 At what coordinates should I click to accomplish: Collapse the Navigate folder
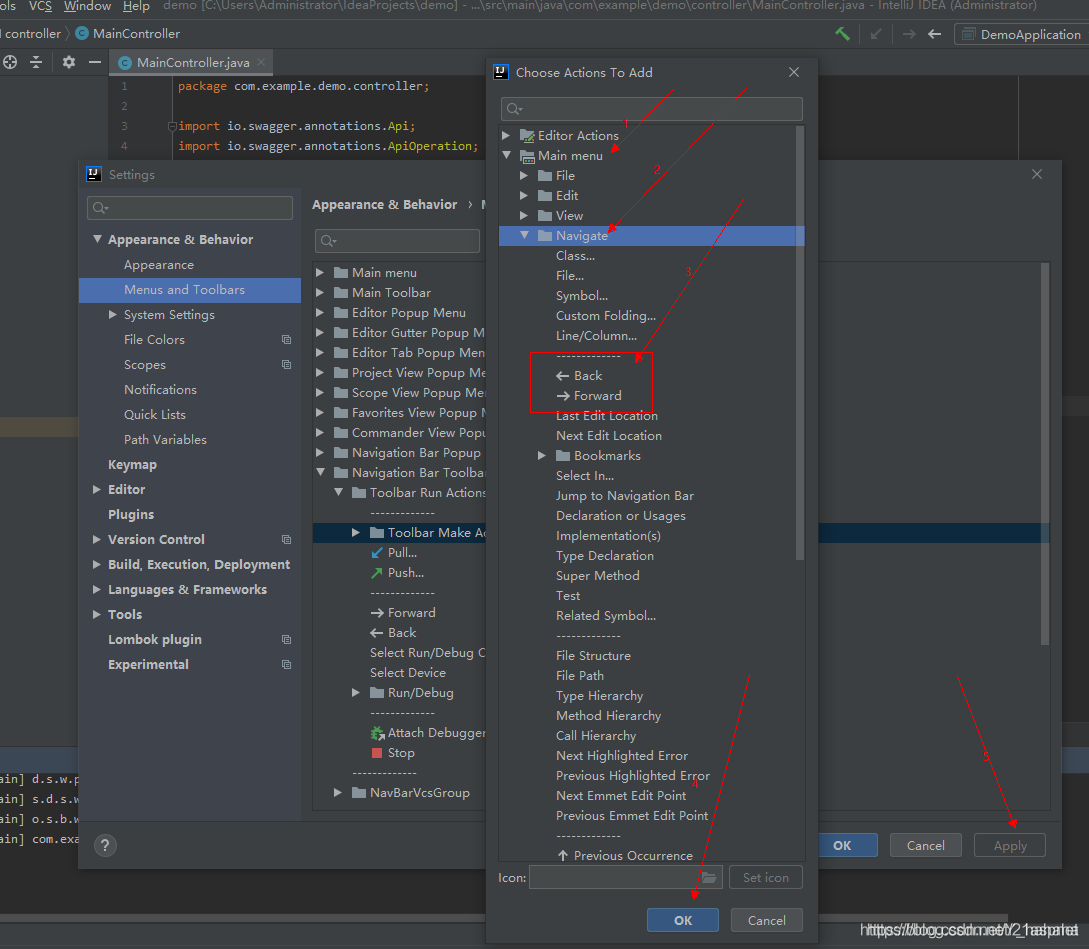pos(524,236)
